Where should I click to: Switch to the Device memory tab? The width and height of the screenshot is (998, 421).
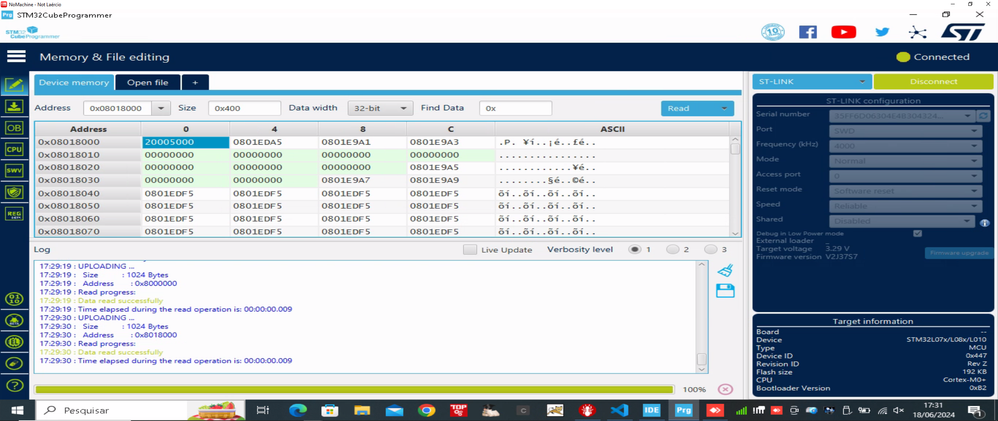(x=74, y=82)
